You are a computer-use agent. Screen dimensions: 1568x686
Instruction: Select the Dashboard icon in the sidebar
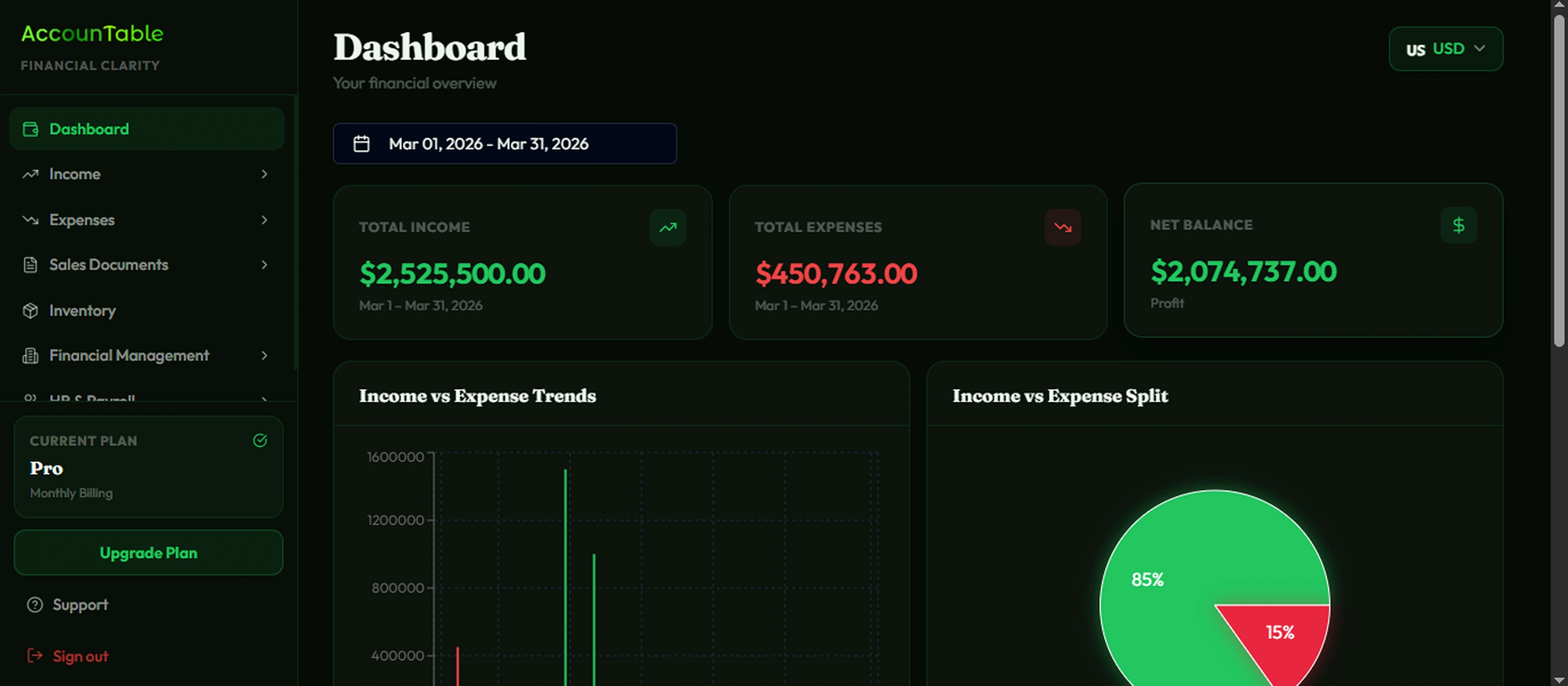coord(30,129)
